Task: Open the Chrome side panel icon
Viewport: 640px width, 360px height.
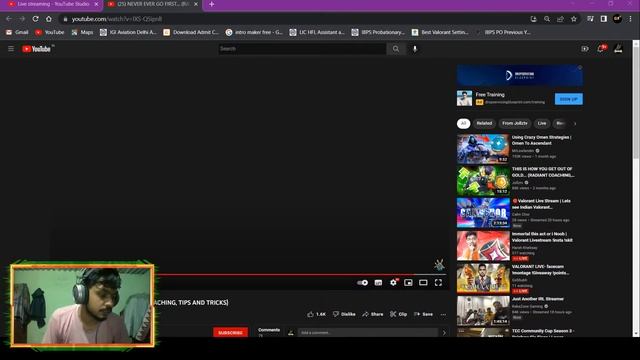Action: click(x=604, y=19)
